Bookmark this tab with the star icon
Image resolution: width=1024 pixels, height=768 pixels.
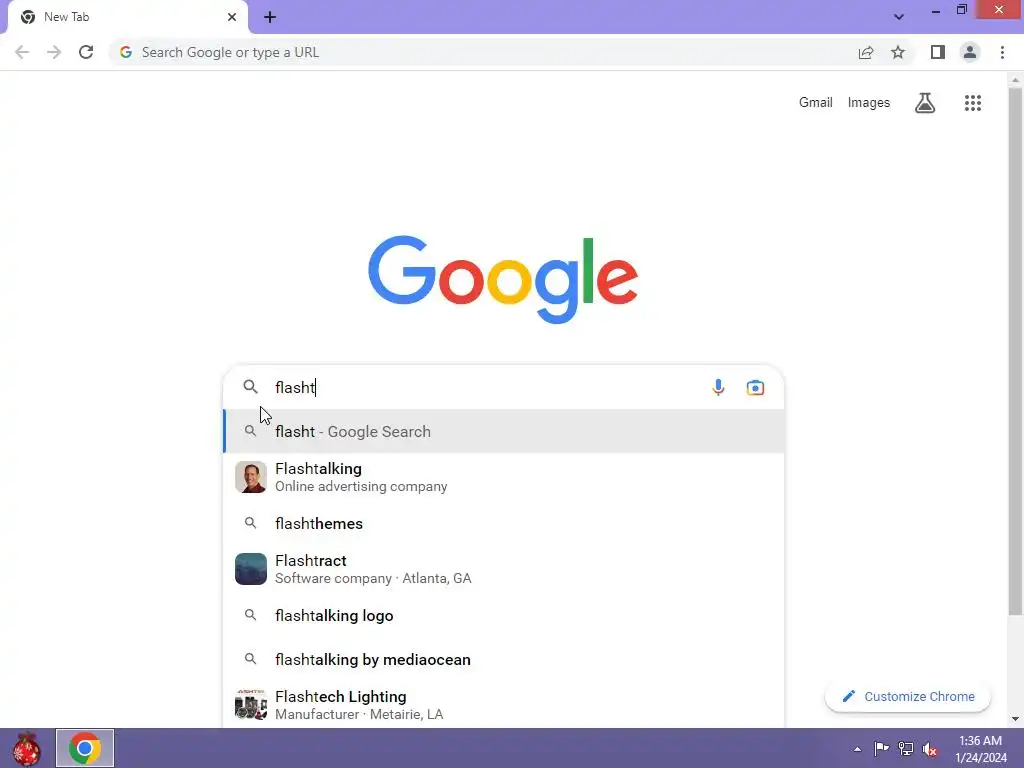coord(898,52)
